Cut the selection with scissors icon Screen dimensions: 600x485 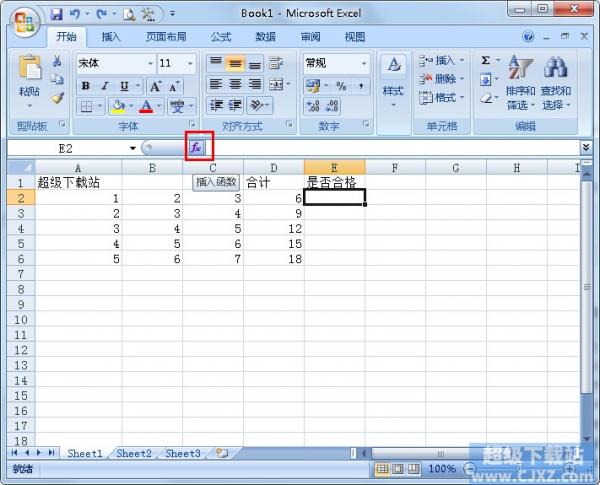57,61
